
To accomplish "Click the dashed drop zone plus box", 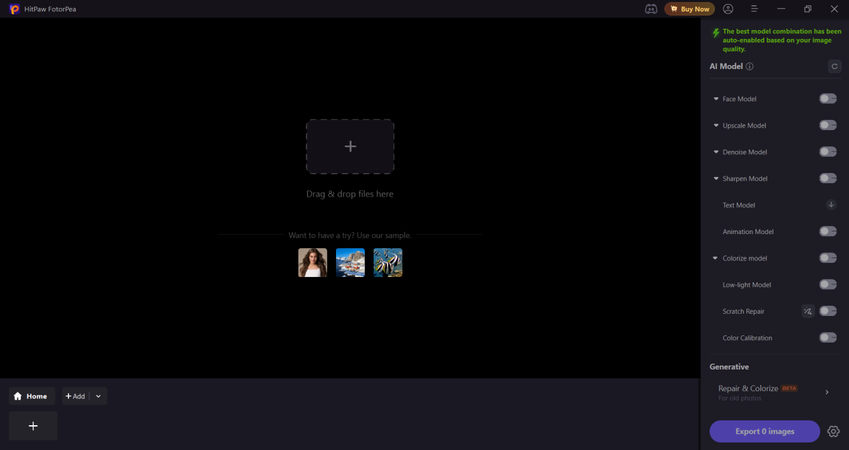I will pos(350,146).
